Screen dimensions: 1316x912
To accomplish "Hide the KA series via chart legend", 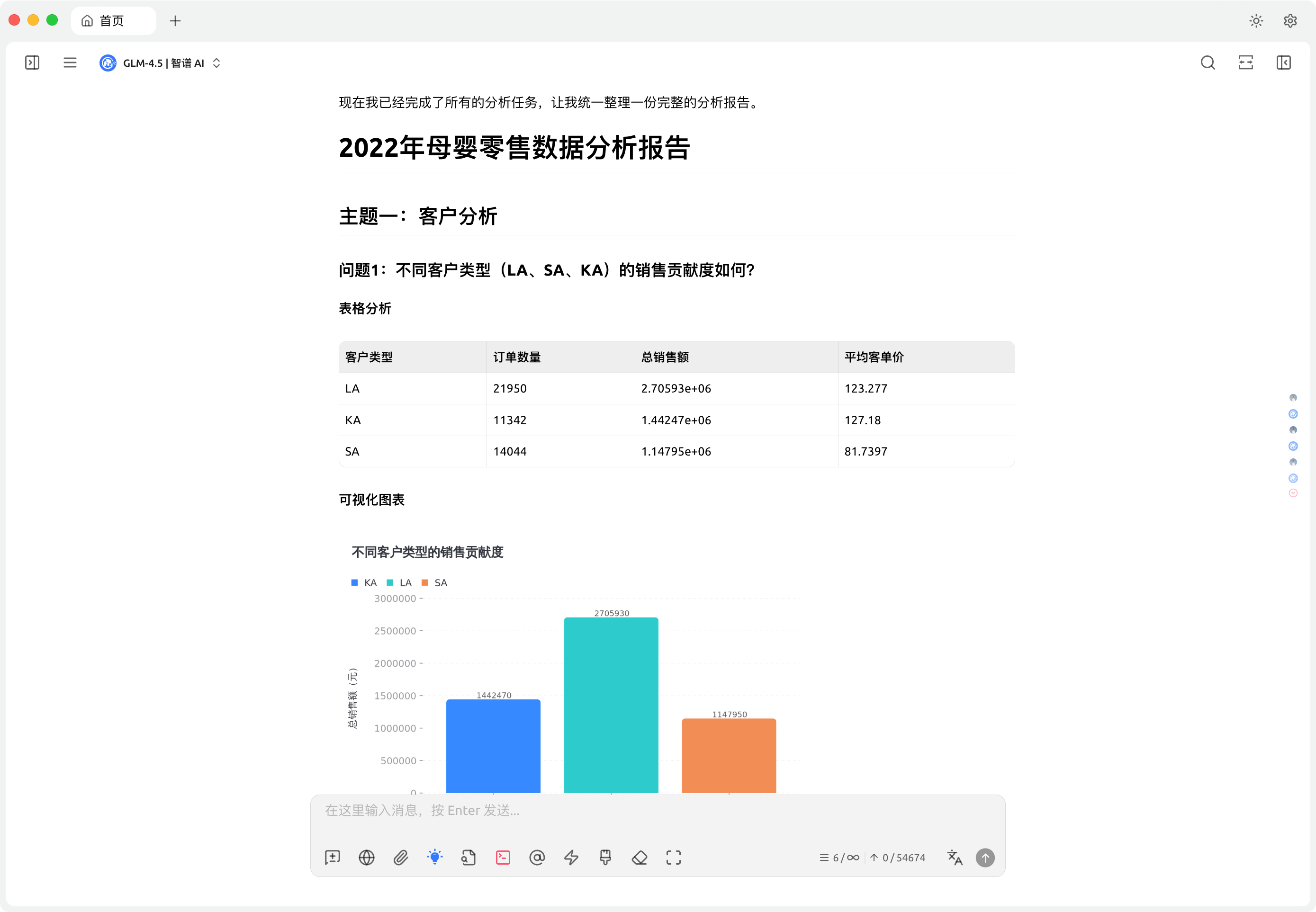I will pyautogui.click(x=364, y=582).
